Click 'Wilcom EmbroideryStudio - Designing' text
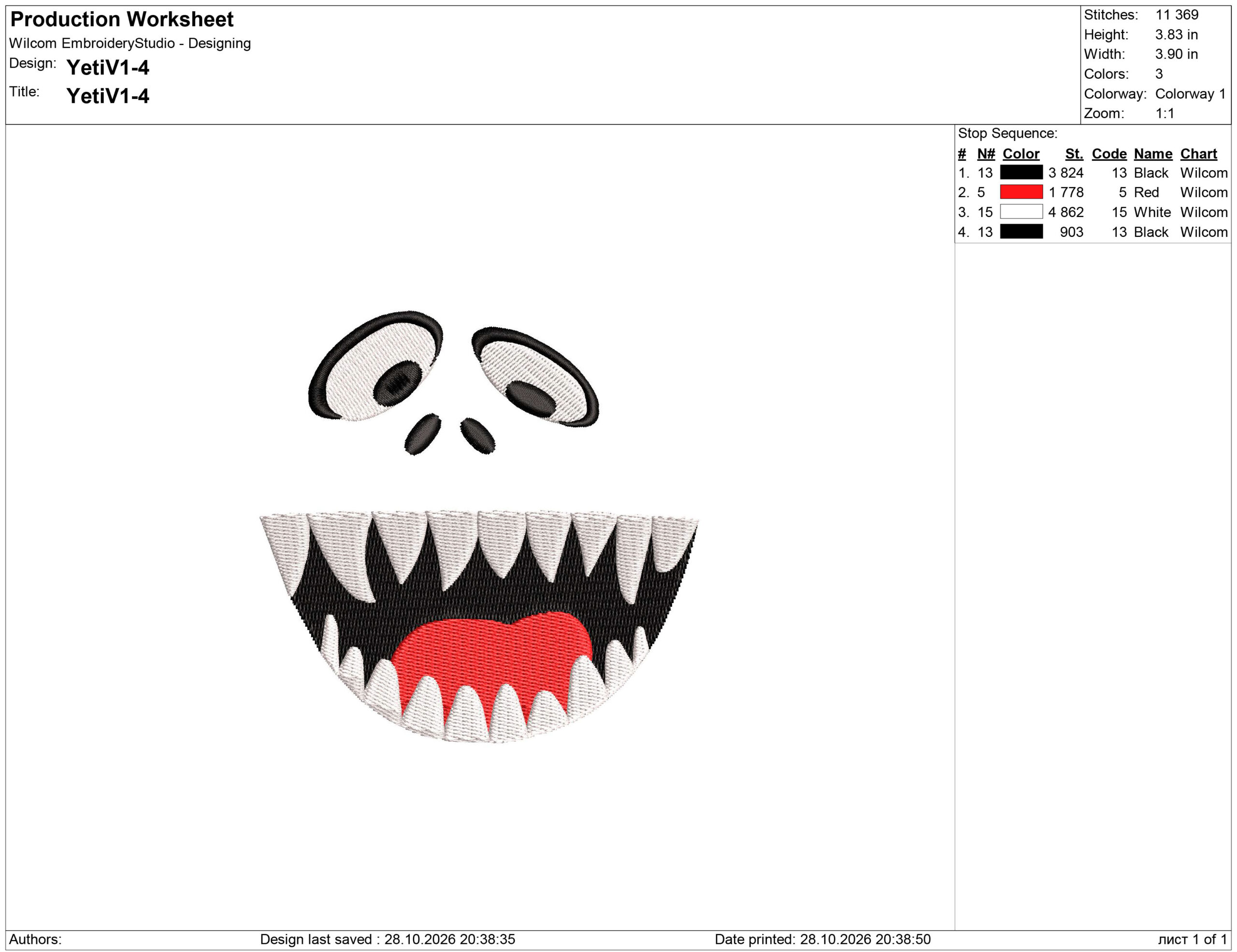The width and height of the screenshot is (1237, 952). point(129,43)
